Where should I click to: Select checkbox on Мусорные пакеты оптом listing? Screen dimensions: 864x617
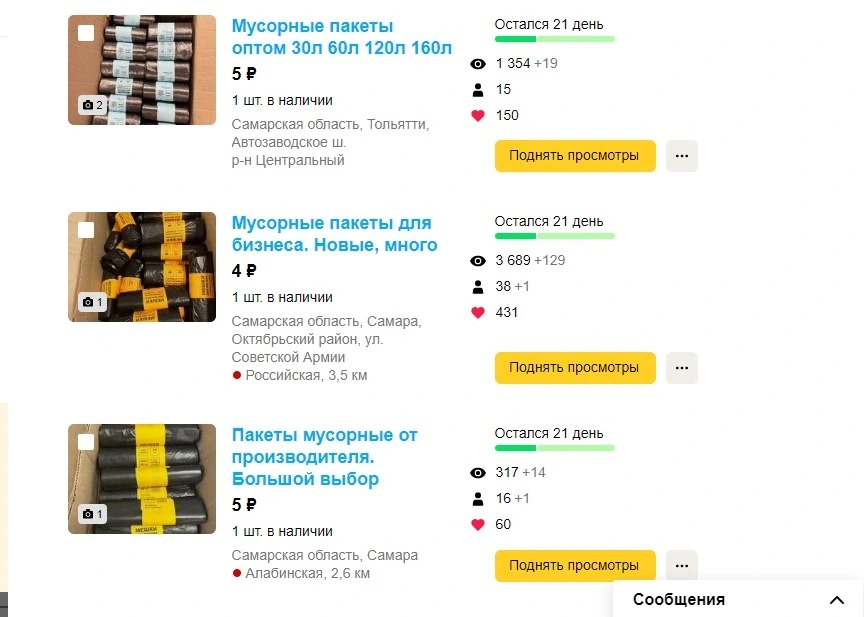86,33
